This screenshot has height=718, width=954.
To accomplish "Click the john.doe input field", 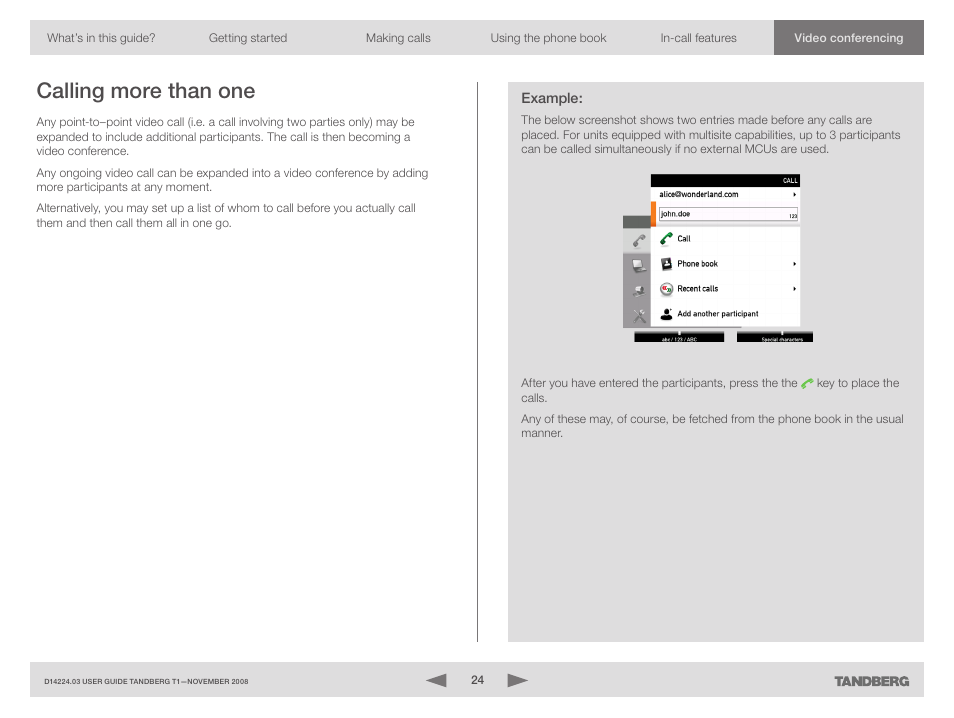I will (x=728, y=214).
